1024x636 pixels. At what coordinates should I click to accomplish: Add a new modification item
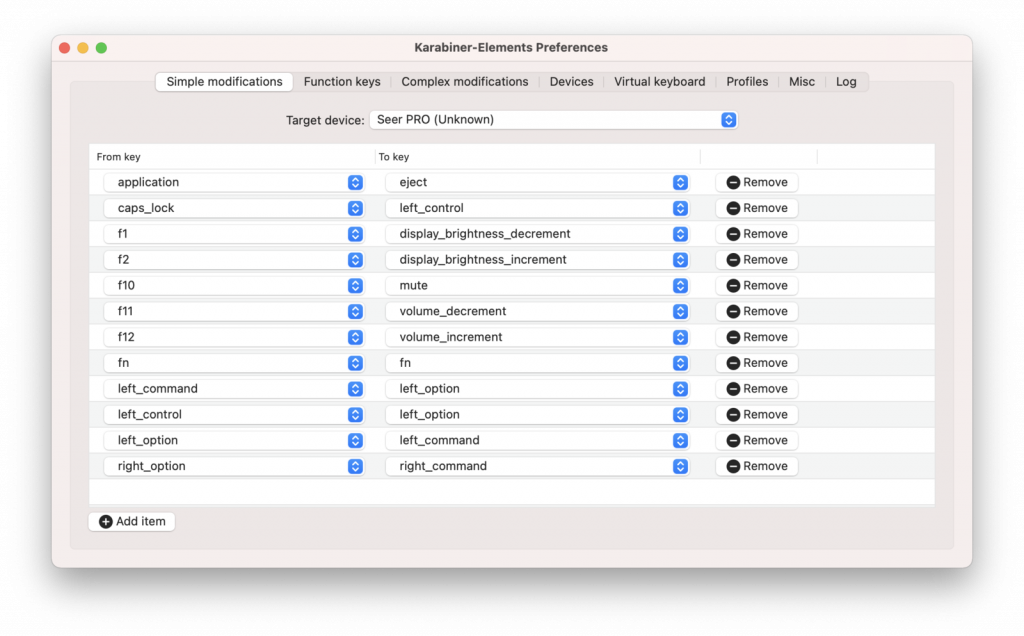click(x=132, y=521)
